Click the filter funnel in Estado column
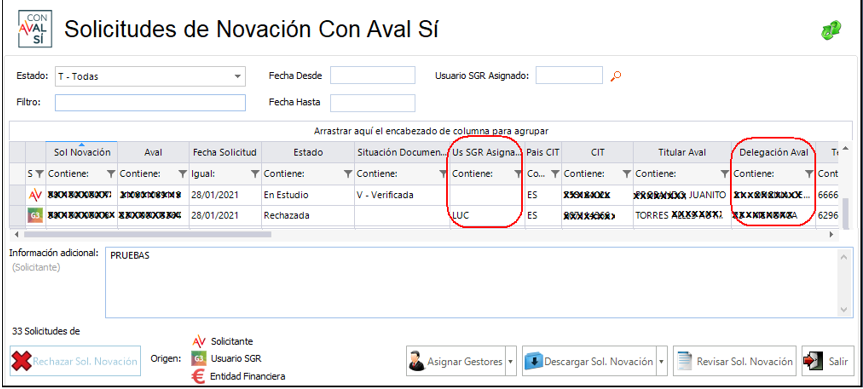Viewport: 863px width, 389px height. pos(348,174)
